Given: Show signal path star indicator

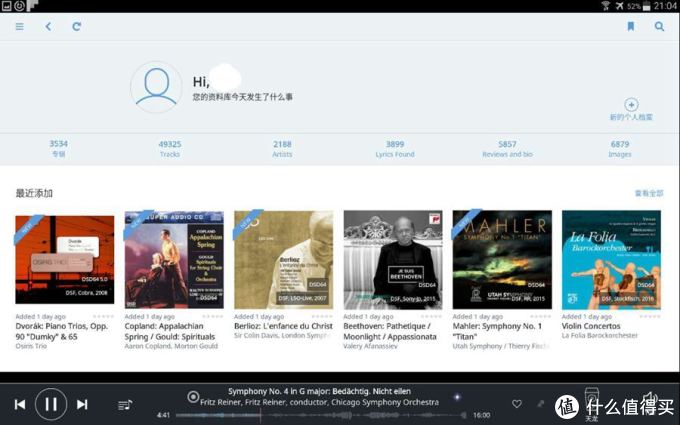Looking at the screenshot, I should pyautogui.click(x=457, y=396).
